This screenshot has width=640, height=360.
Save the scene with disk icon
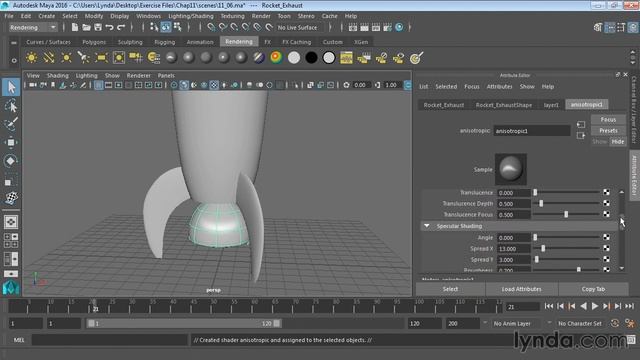(98, 27)
